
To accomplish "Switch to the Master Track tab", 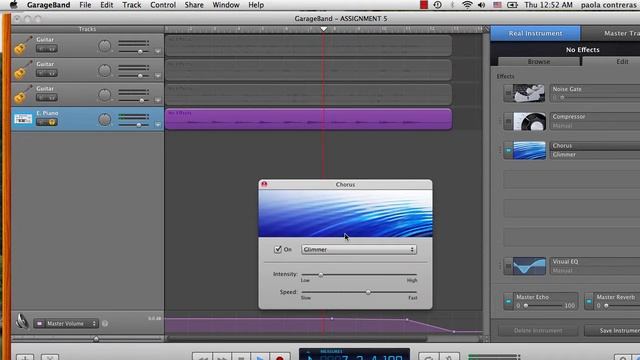I will coord(611,33).
